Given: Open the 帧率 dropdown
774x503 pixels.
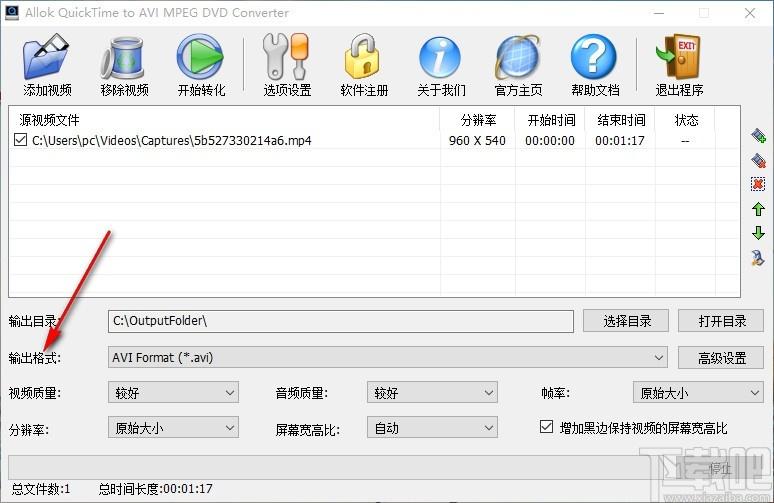Looking at the screenshot, I should (698, 392).
